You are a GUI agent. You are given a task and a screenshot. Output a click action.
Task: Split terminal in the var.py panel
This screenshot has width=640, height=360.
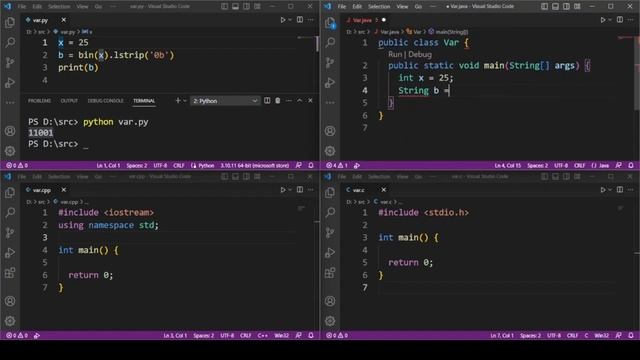tap(267, 100)
